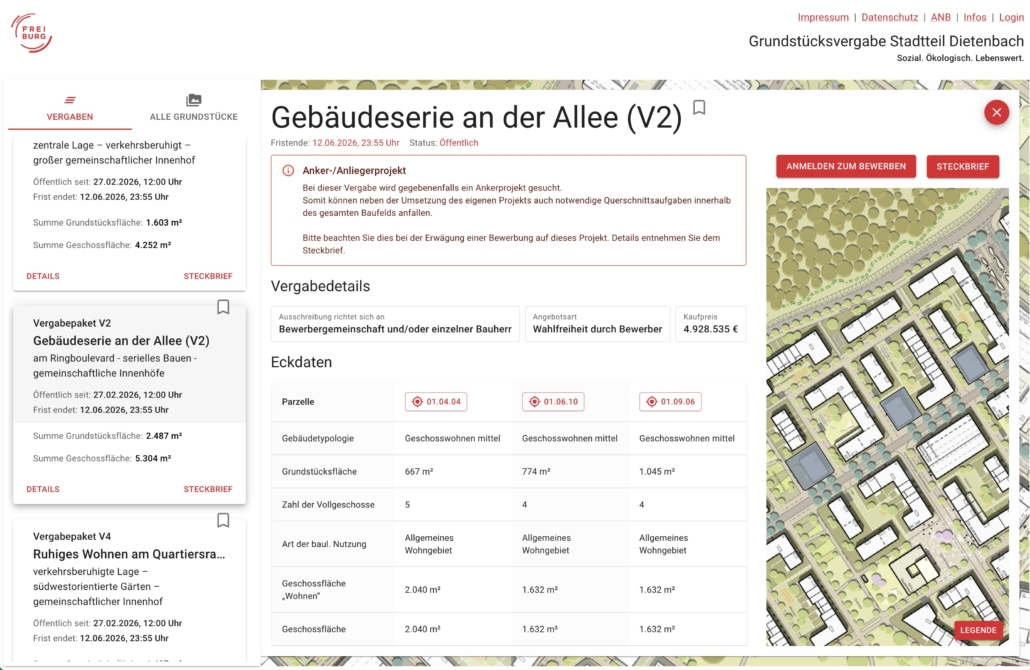Click the info icon in Anker-/Anliegerprojekt notice
Viewport: 1030px width, 670px height.
288,171
